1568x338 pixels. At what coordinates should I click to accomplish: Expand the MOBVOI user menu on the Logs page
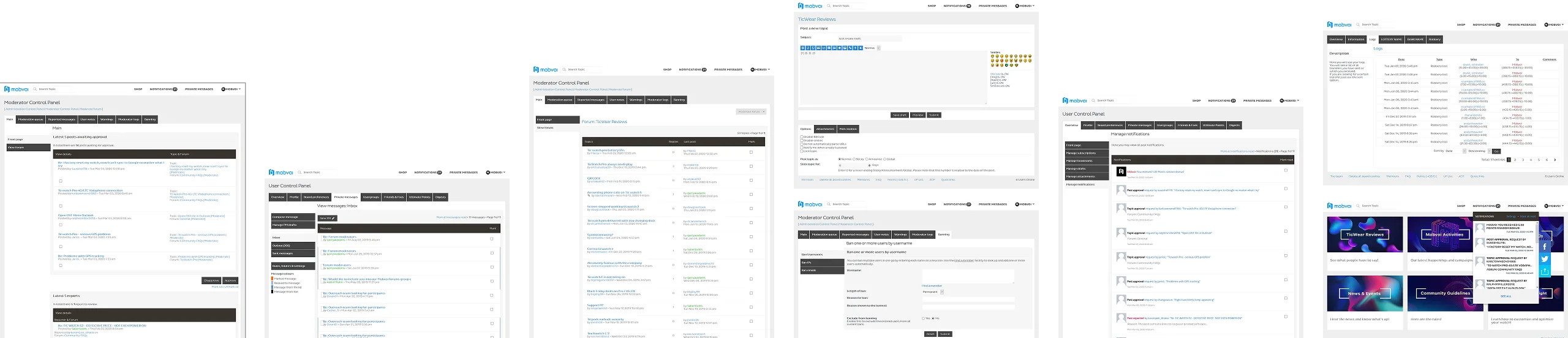[1555, 24]
